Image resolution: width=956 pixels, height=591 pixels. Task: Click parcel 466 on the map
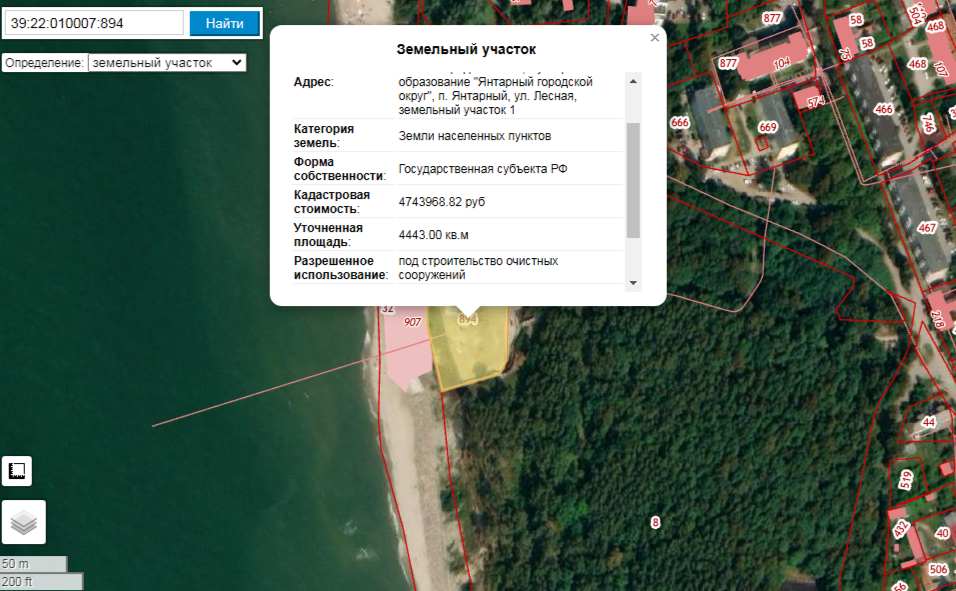click(x=883, y=109)
